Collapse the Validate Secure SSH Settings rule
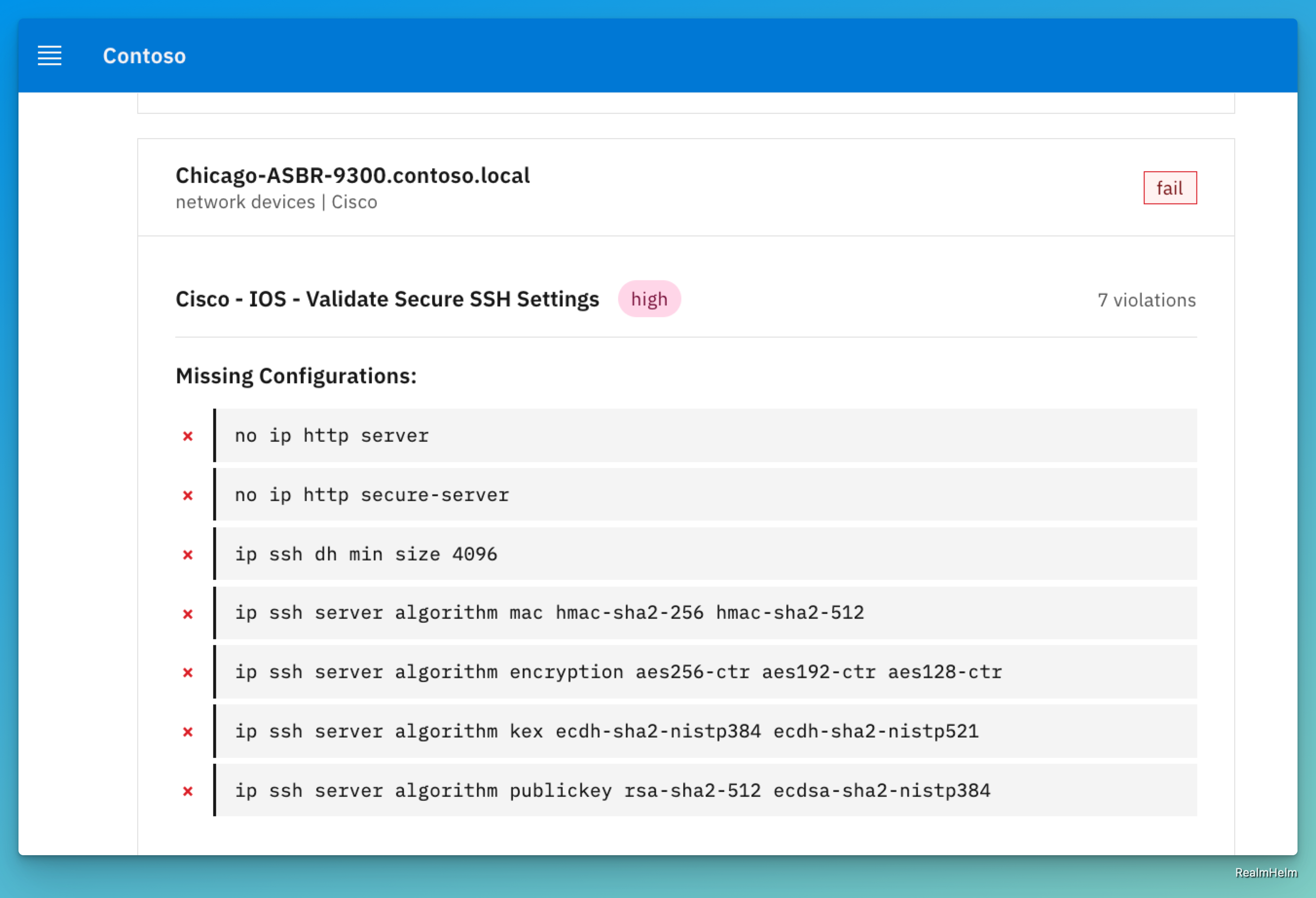 tap(387, 299)
